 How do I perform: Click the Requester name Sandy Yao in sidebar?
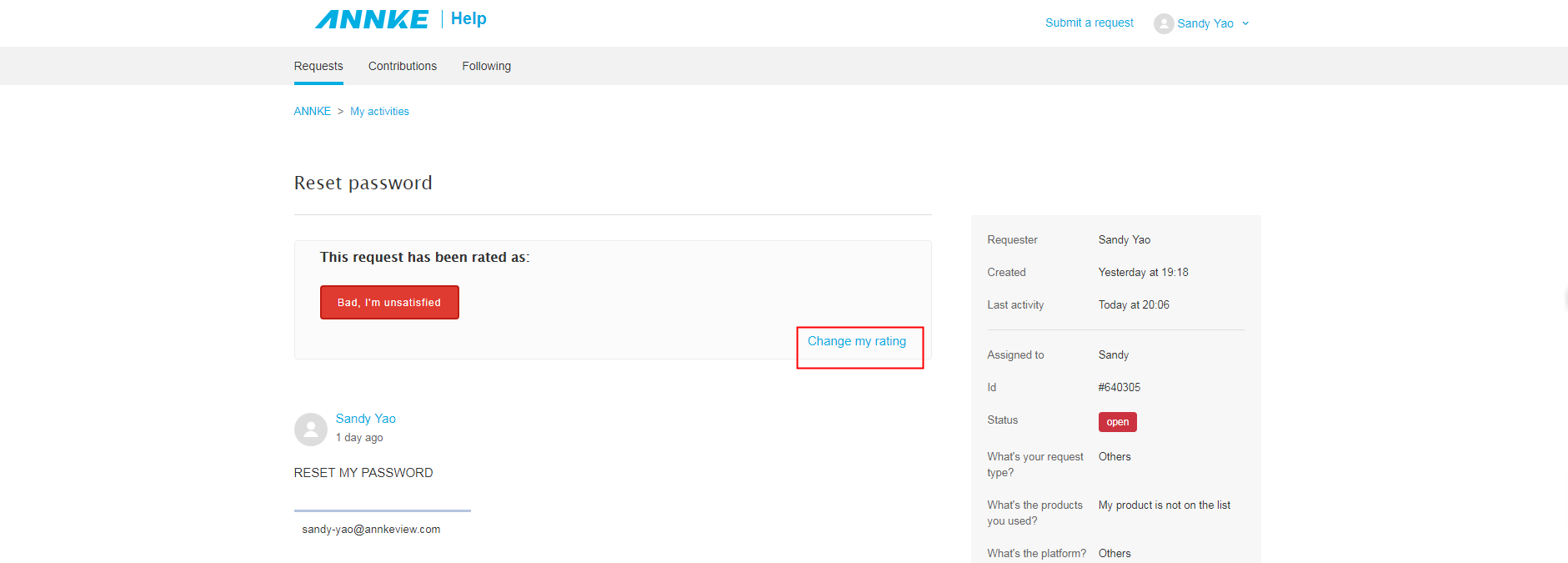click(1125, 239)
